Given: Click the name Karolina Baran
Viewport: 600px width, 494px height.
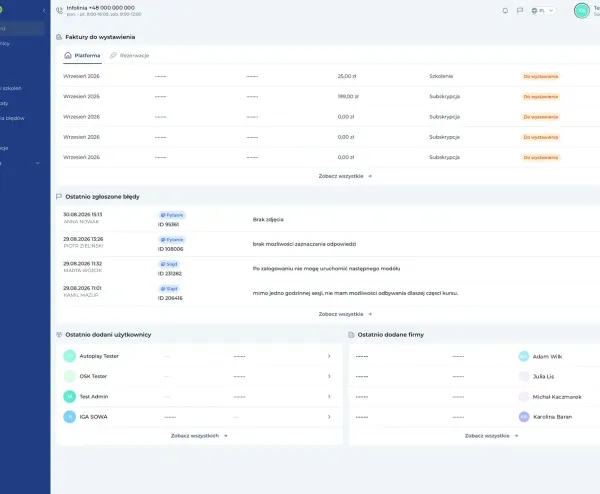Looking at the screenshot, I should coord(553,417).
